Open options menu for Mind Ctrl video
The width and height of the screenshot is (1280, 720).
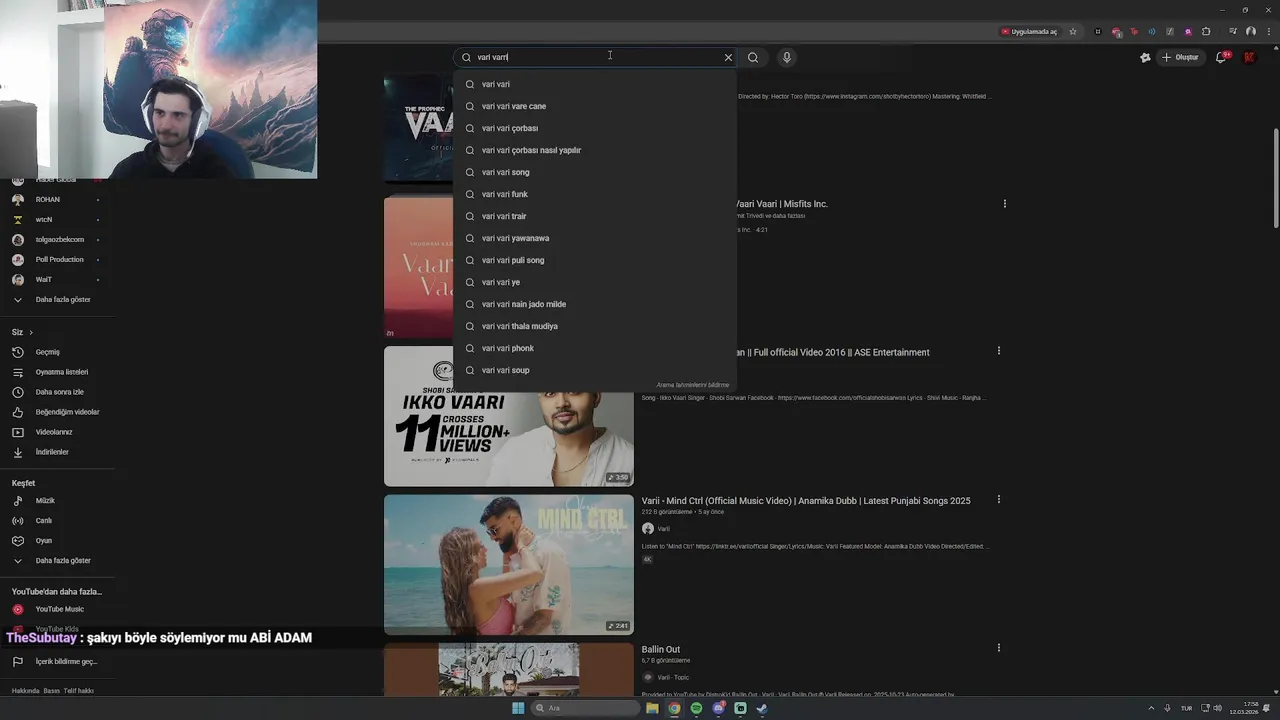pyautogui.click(x=999, y=500)
